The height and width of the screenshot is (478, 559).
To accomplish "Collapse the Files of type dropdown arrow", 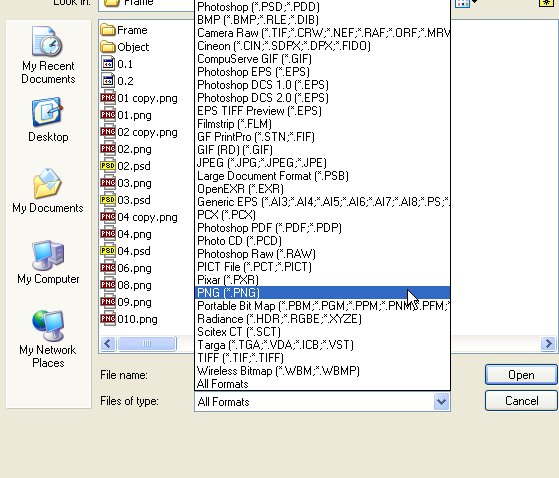I will click(441, 402).
